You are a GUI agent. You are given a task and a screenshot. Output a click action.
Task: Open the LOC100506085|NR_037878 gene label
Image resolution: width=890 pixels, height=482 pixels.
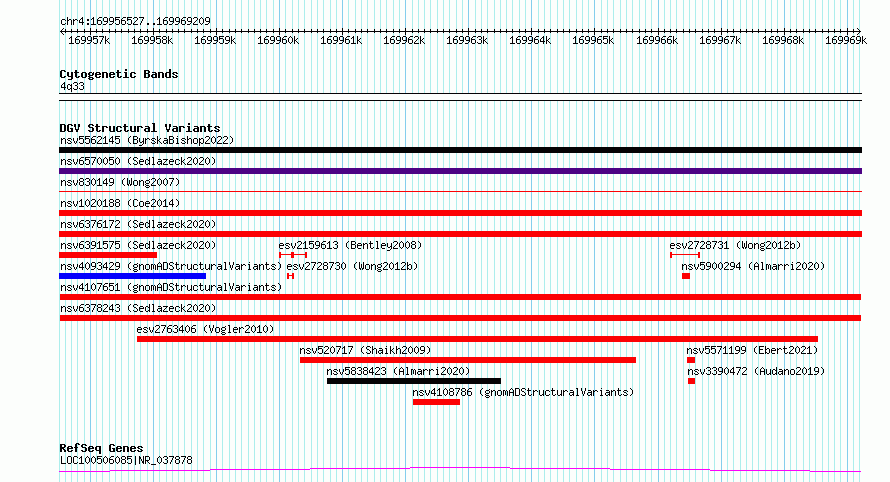[x=126, y=460]
